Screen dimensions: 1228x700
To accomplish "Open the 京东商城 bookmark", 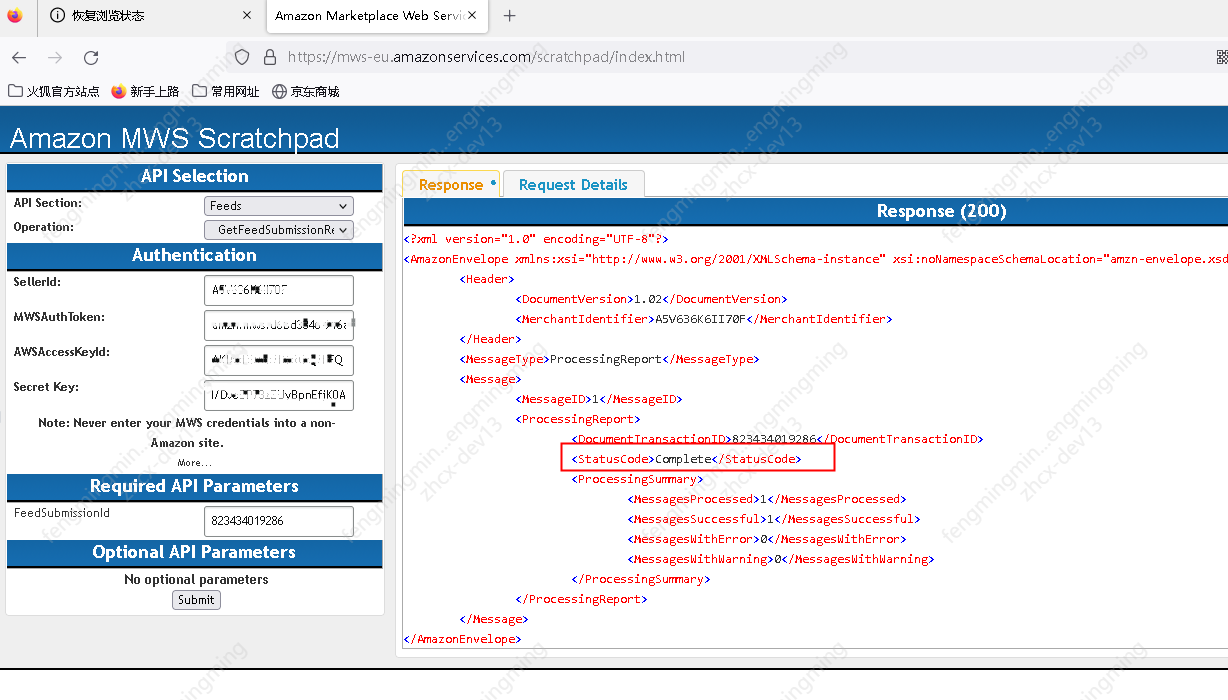I will (306, 91).
